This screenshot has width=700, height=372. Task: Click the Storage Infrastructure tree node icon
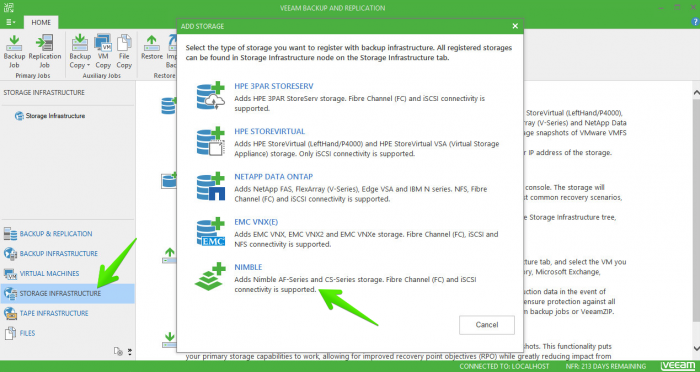[19, 116]
